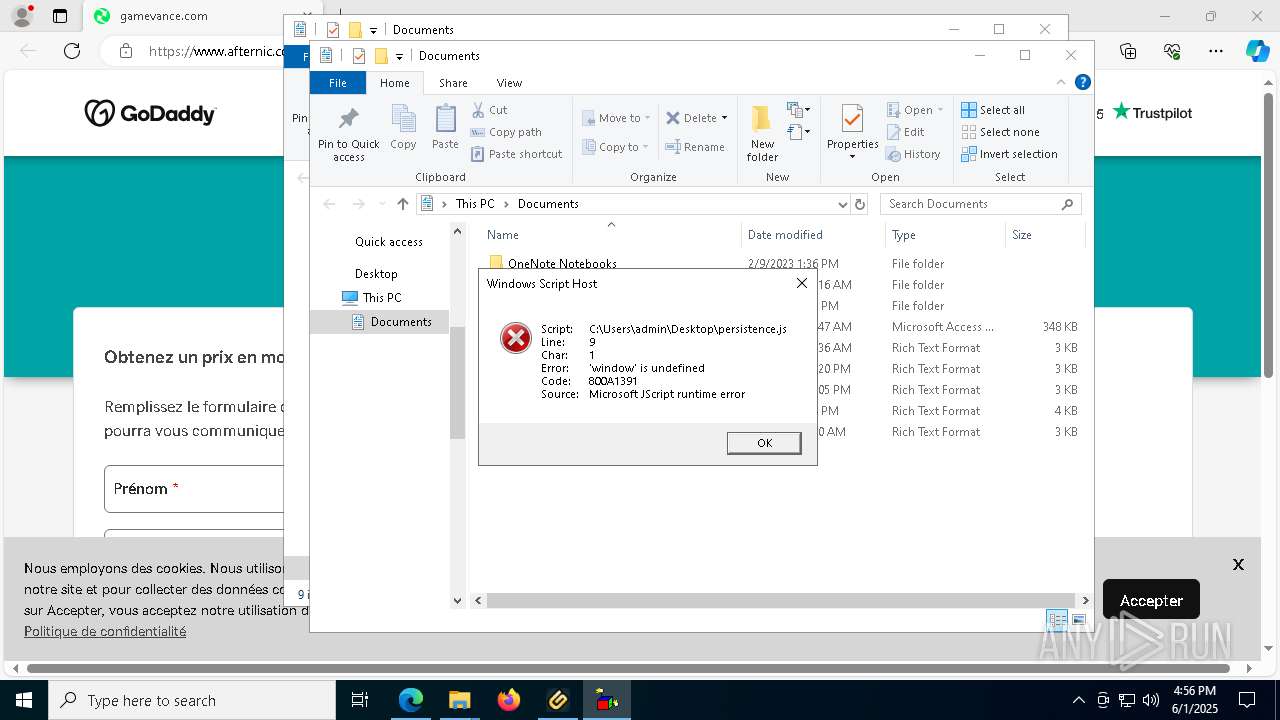Open the Windows Start menu

click(x=23, y=700)
